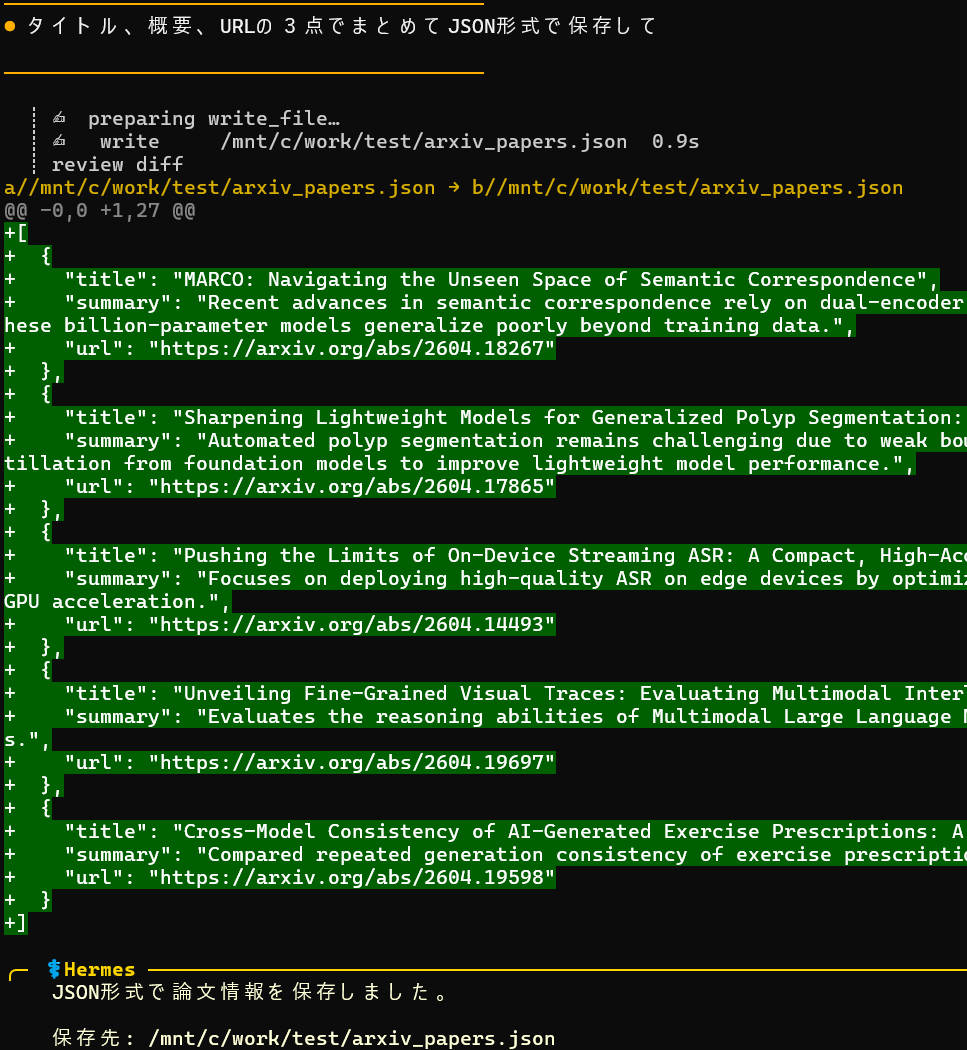This screenshot has height=1050, width=967.
Task: Open the arxiv.org/abs/2604.17865 link
Action: click(x=351, y=487)
